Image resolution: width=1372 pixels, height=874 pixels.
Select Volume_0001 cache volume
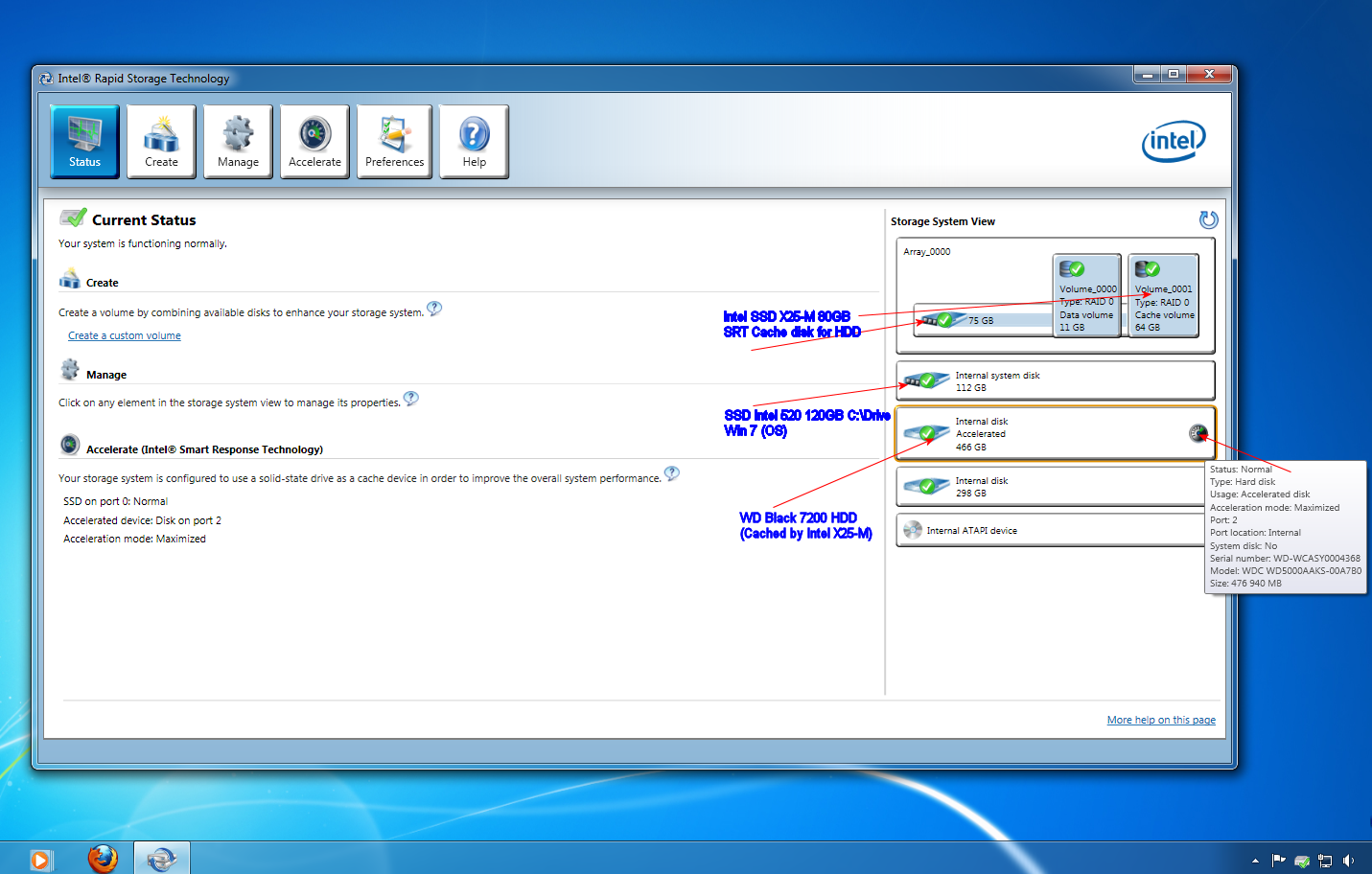pyautogui.click(x=1164, y=295)
